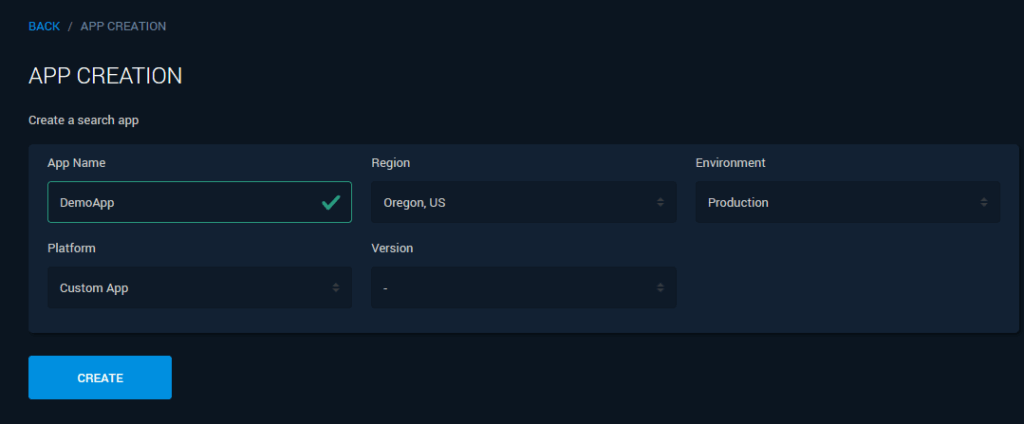Screen dimensions: 1024x424
Task: Click the App Name field label
Action: coord(76,163)
